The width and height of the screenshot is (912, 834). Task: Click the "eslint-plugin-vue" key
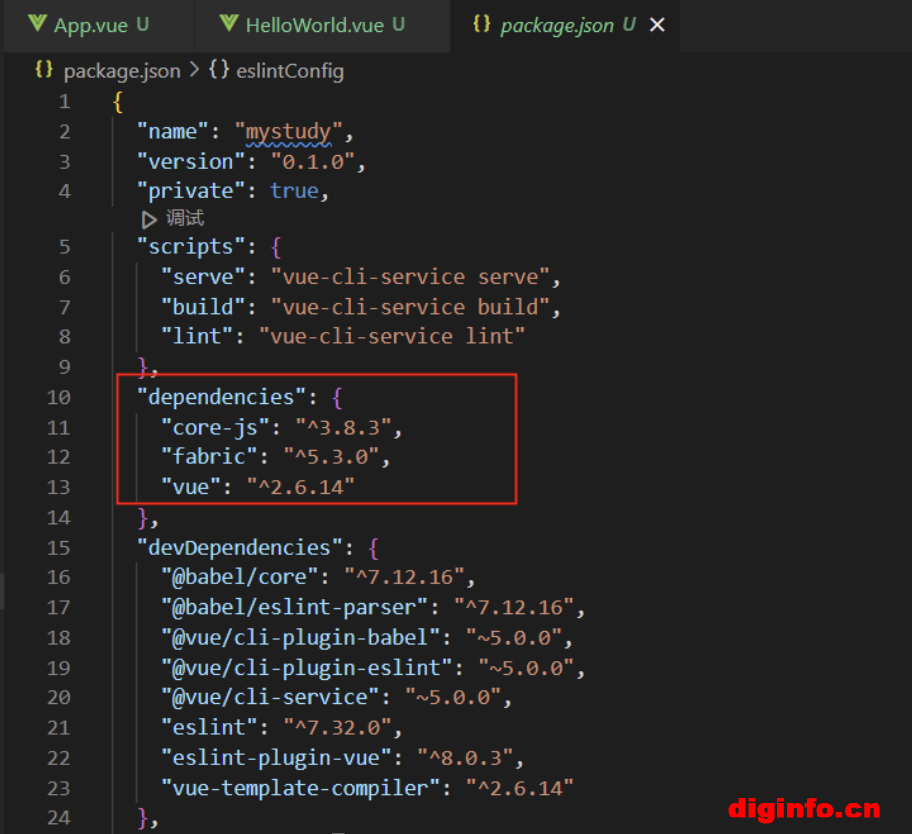[276, 757]
